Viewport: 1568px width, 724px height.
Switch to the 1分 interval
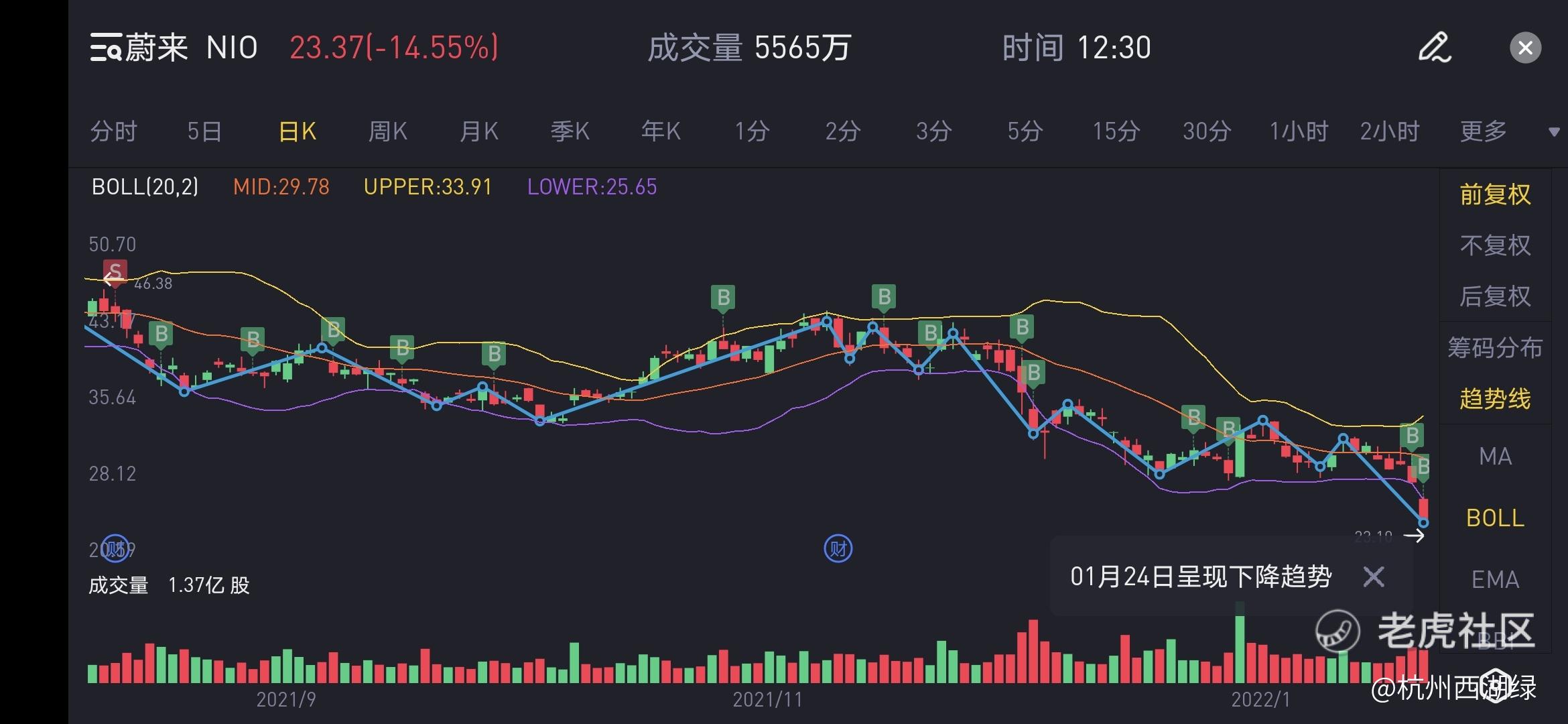(x=752, y=131)
